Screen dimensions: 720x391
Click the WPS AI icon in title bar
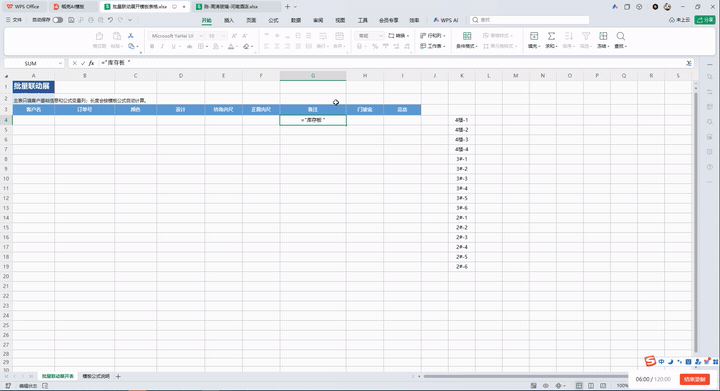[x=615, y=7]
